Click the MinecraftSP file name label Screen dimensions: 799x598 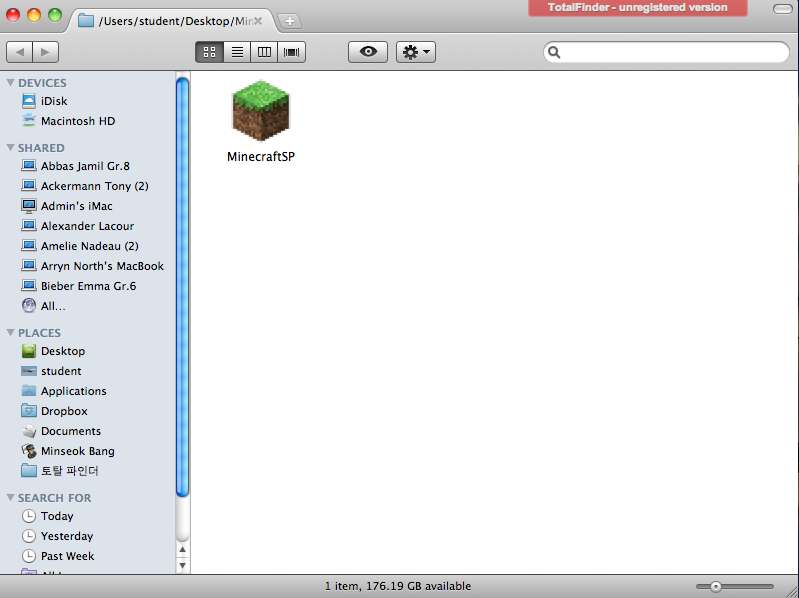[x=261, y=156]
